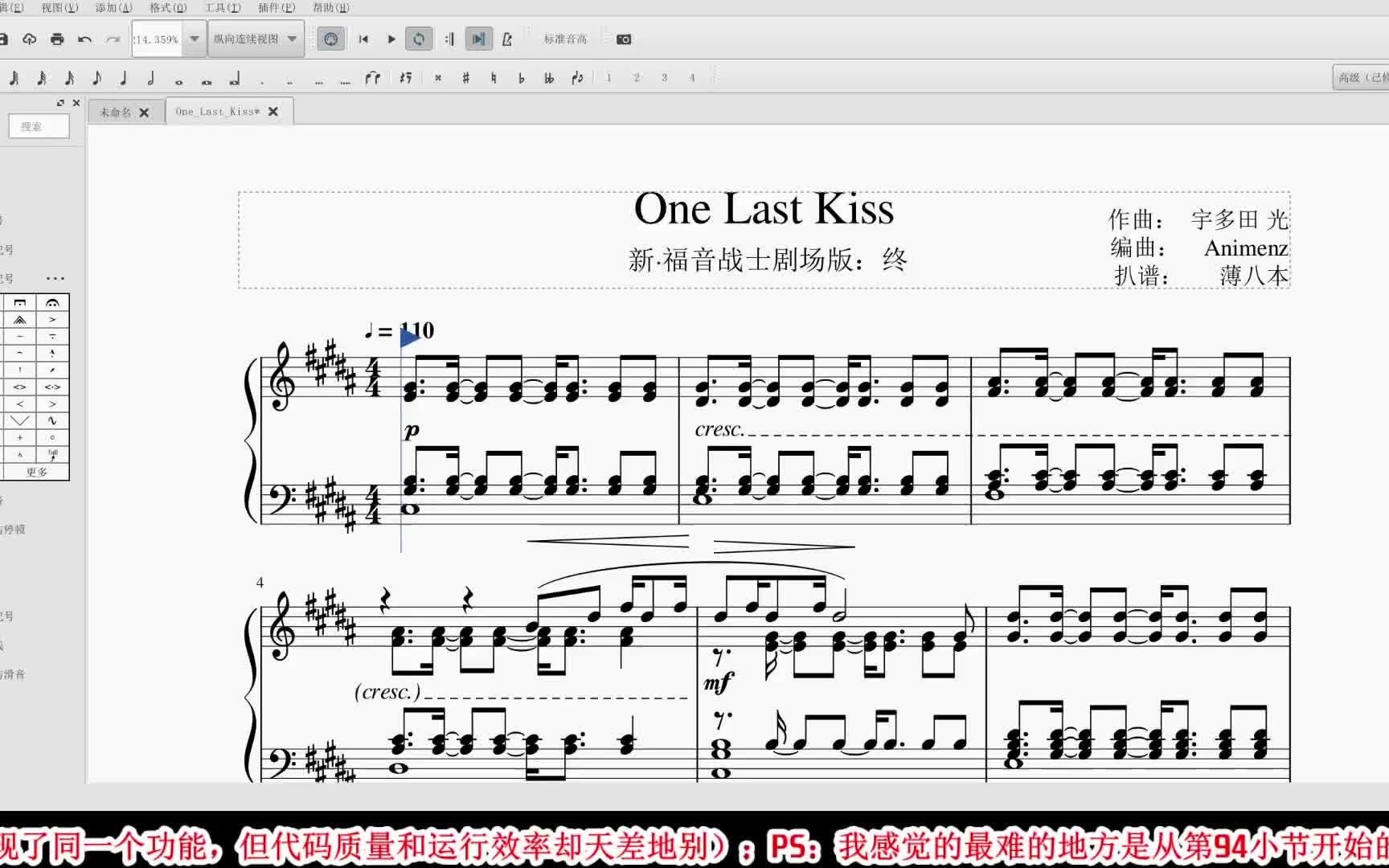The width and height of the screenshot is (1389, 868).
Task: Toggle play repeats button
Action: point(449,39)
